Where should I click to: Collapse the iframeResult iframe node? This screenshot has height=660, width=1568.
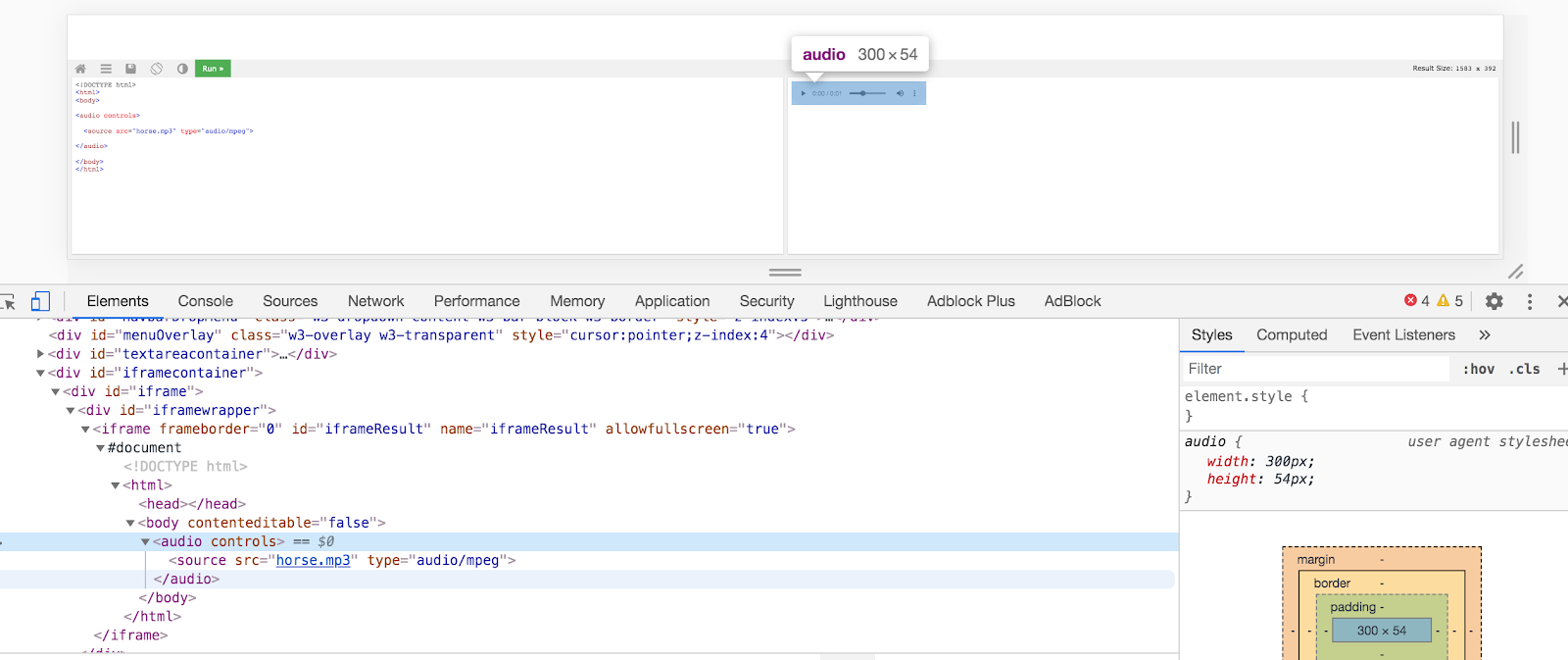point(85,429)
